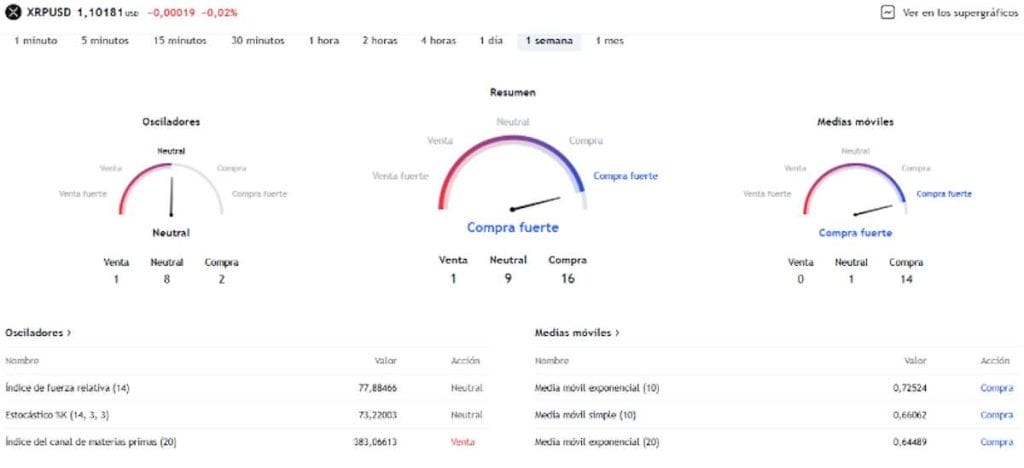
Task: Click Nombre column header in Osciladores table
Action: [x=22, y=361]
